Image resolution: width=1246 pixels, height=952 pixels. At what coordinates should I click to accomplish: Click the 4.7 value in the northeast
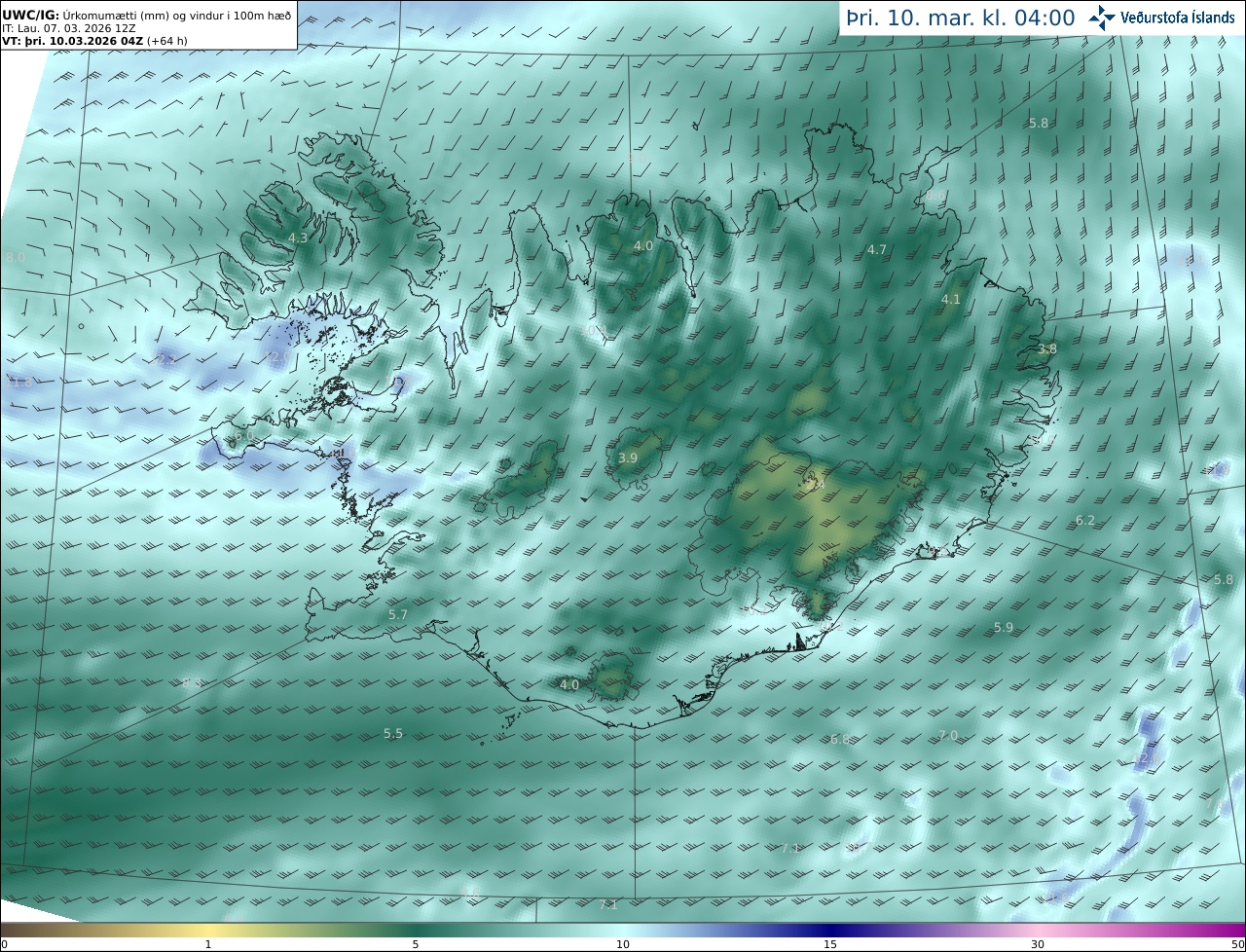coord(877,250)
